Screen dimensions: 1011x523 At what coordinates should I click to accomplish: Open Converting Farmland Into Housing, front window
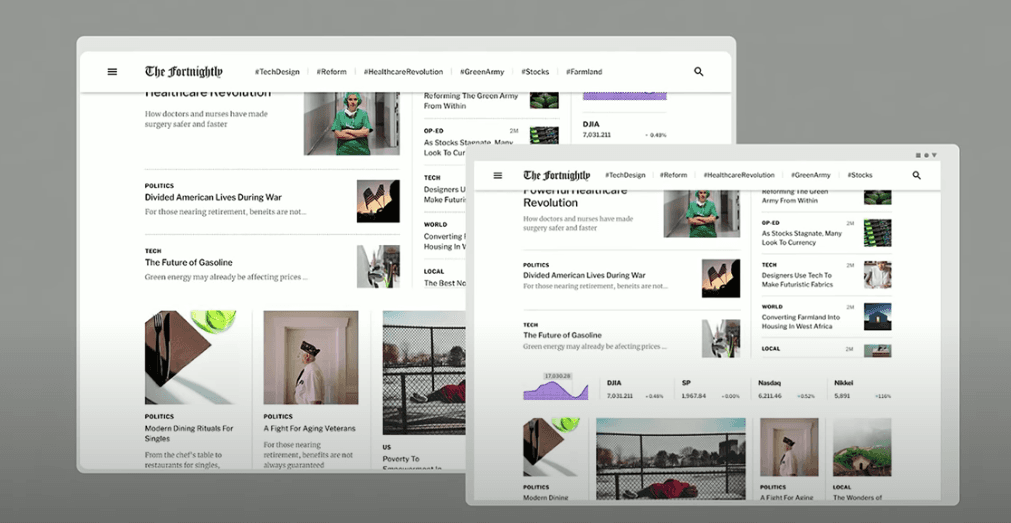pos(801,322)
